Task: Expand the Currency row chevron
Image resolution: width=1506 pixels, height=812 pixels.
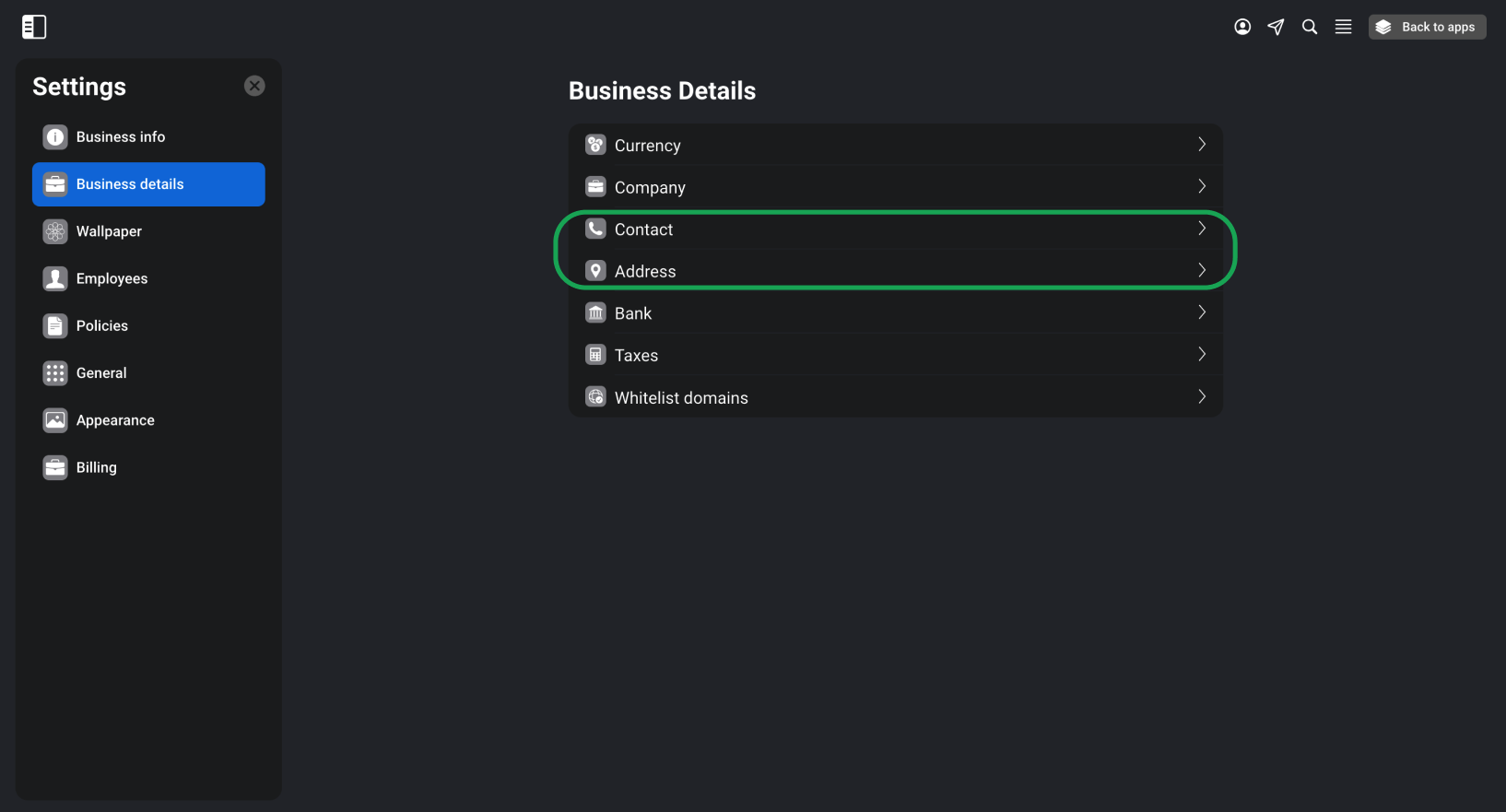Action: point(1202,145)
